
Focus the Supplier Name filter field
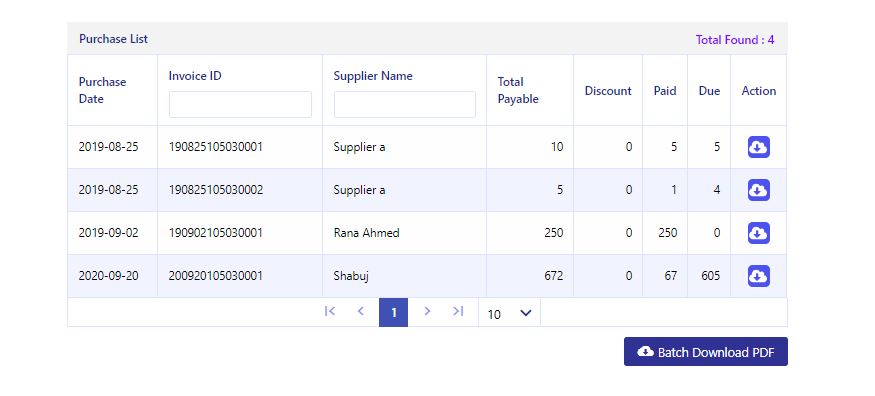pos(405,104)
